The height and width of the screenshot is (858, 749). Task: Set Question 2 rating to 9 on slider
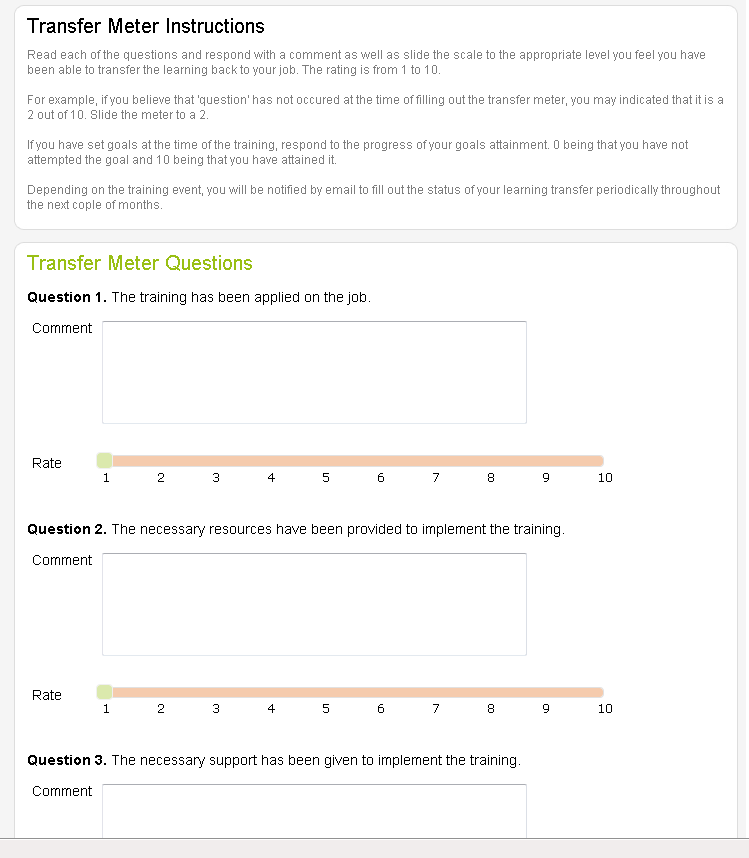[x=545, y=692]
